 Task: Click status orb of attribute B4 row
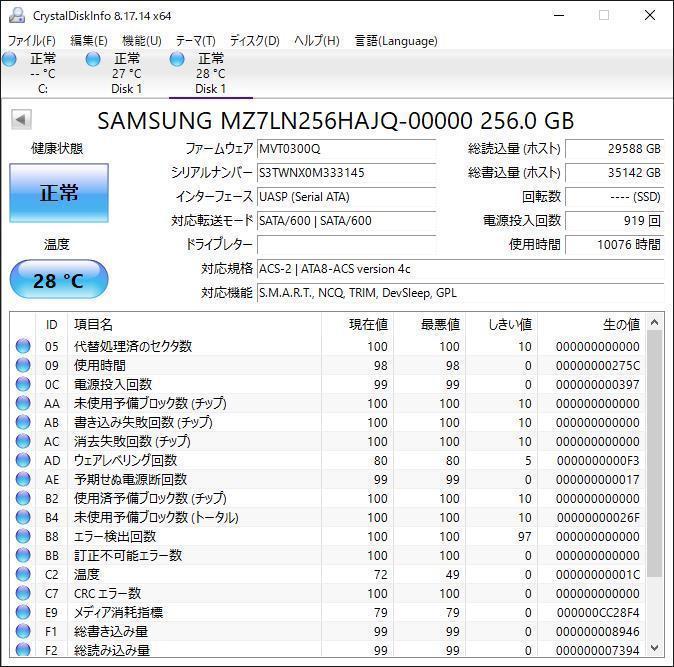(x=23, y=517)
